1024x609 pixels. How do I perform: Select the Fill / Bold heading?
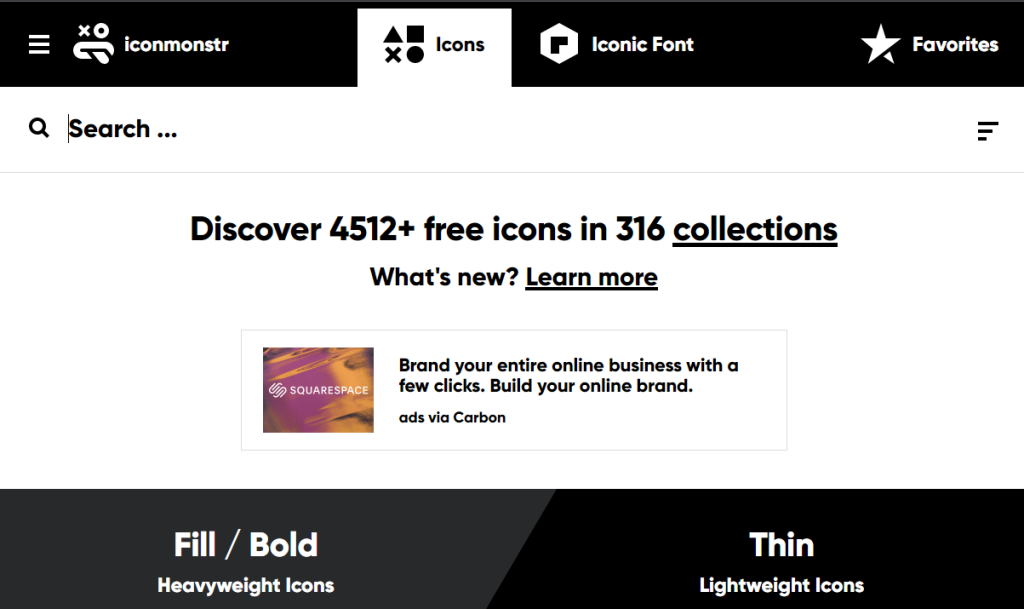click(246, 545)
